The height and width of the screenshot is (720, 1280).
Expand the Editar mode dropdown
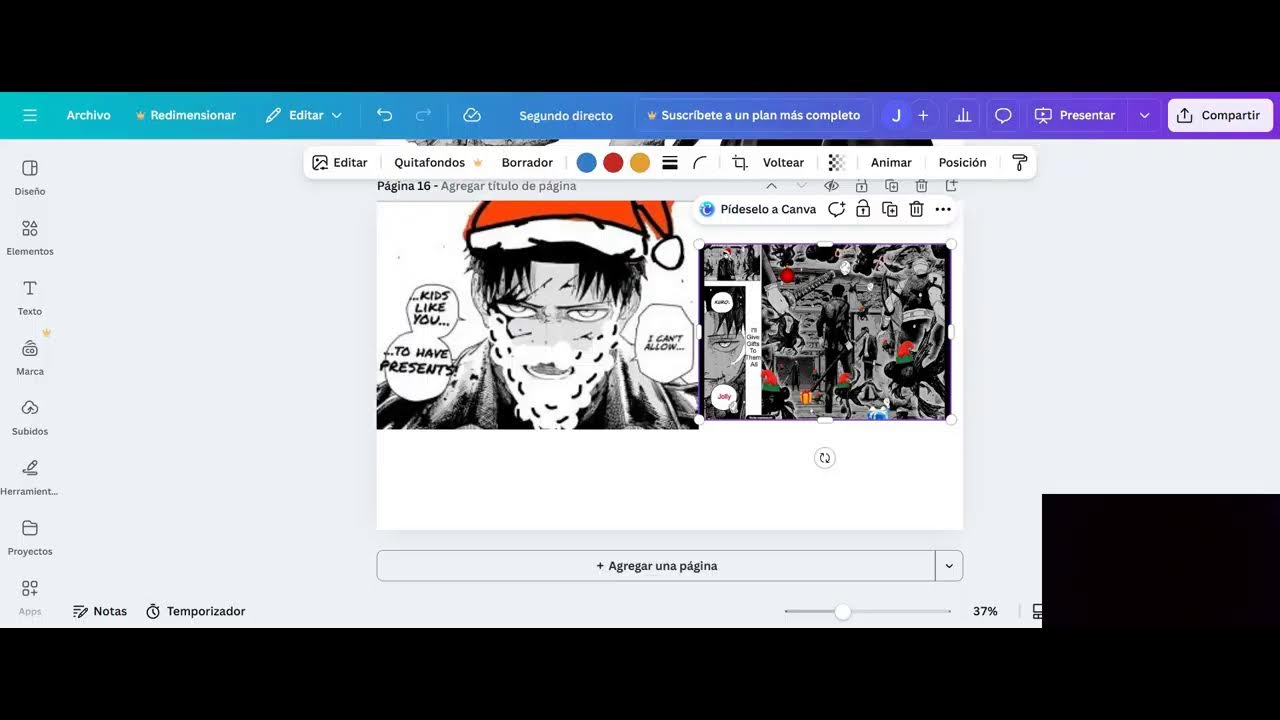tap(304, 115)
